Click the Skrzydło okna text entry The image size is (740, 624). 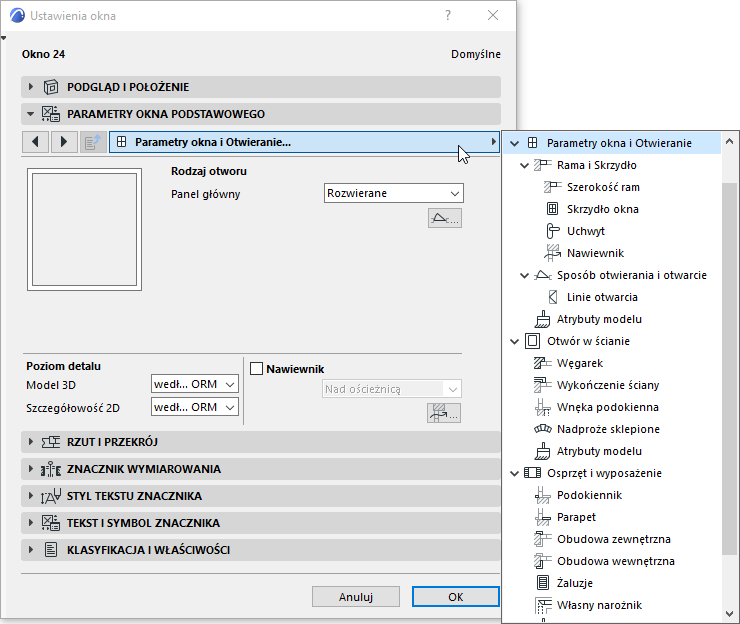pyautogui.click(x=603, y=209)
